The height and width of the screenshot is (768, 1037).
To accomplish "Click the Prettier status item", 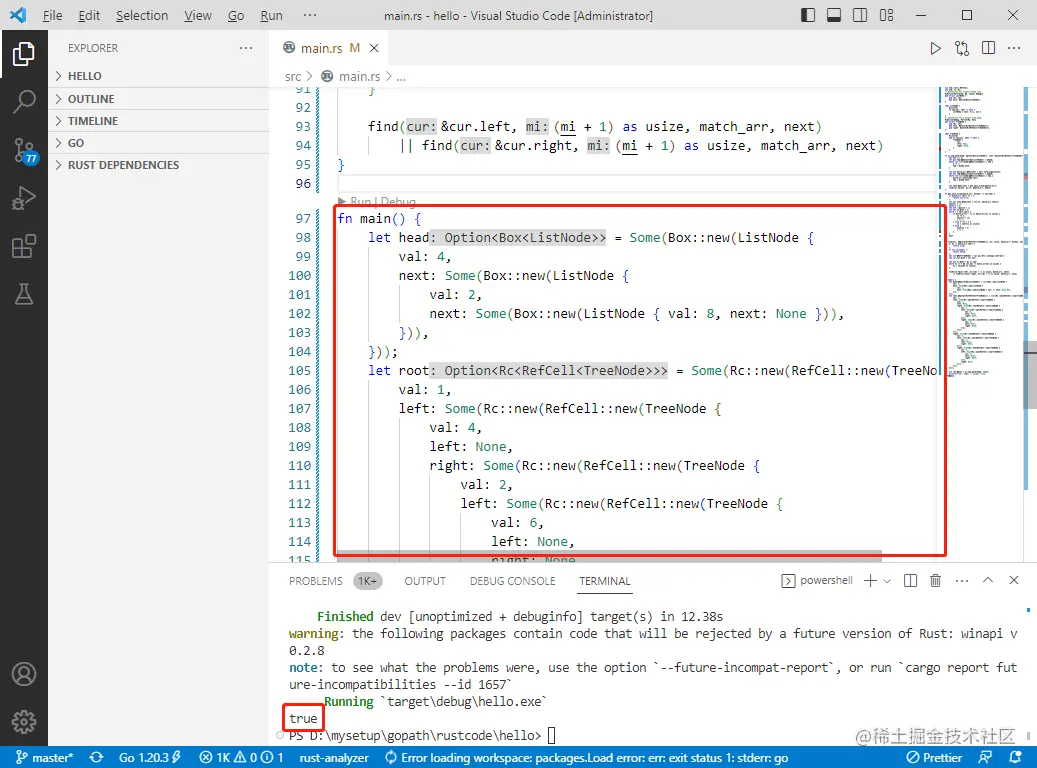I will click(933, 757).
